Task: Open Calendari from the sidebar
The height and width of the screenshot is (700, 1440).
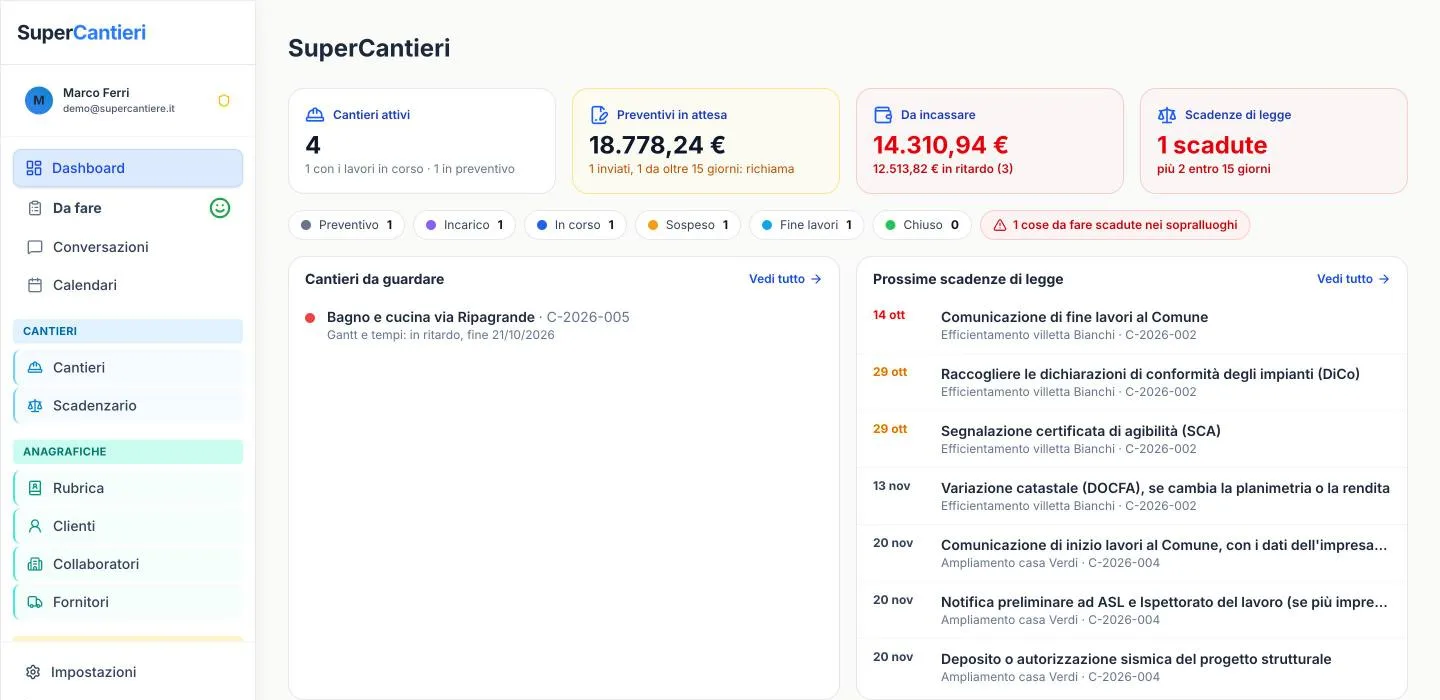Action: click(x=128, y=285)
